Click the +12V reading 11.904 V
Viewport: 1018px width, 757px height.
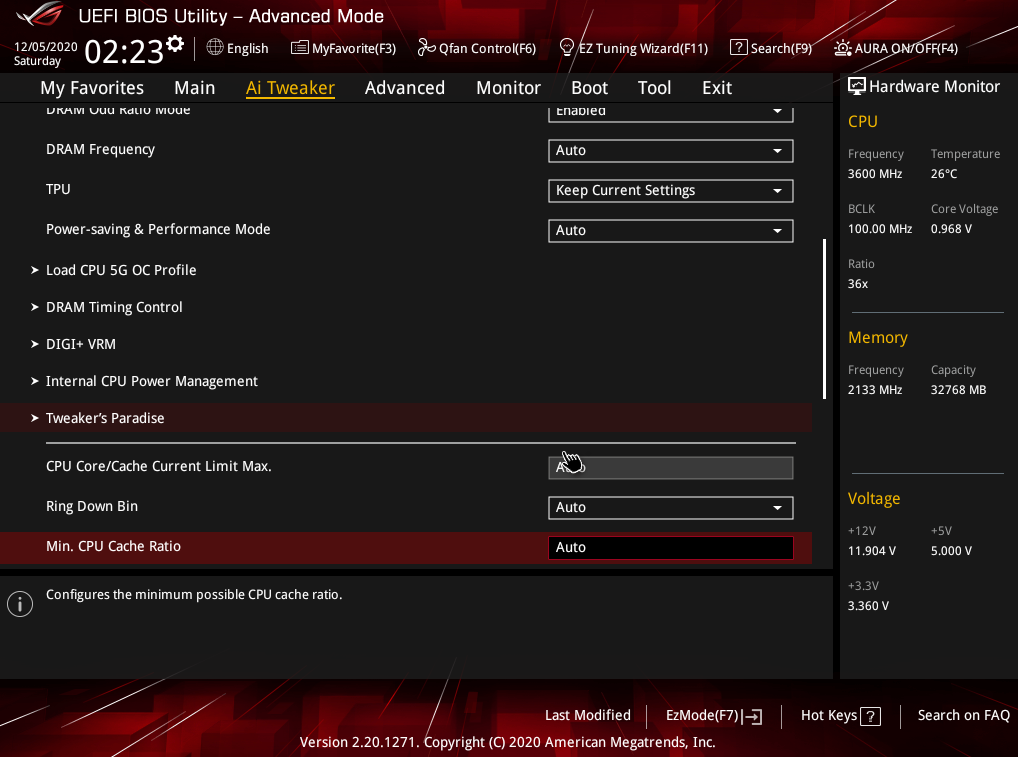pyautogui.click(x=871, y=551)
